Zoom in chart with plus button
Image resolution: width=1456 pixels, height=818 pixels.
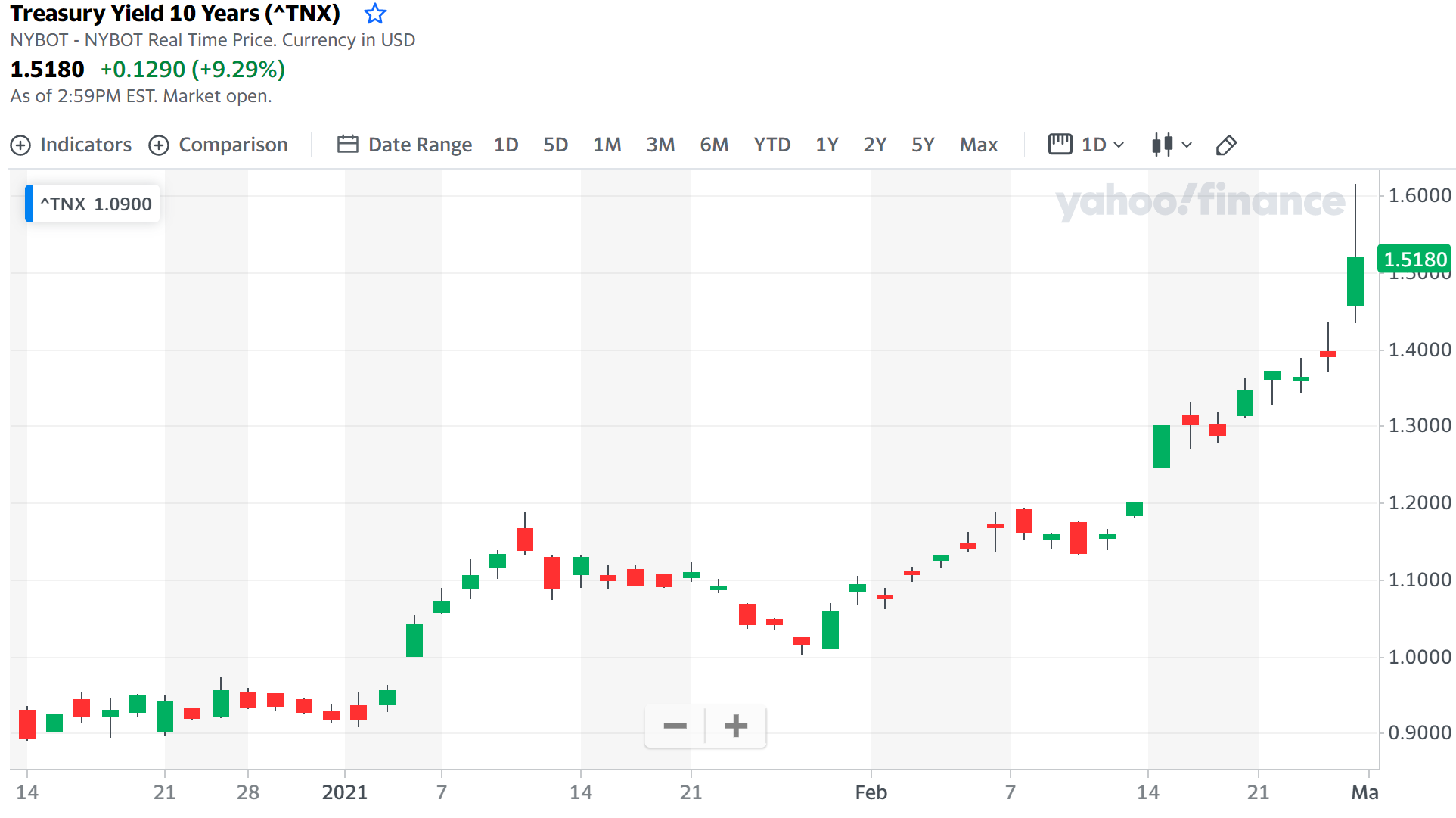pyautogui.click(x=735, y=726)
